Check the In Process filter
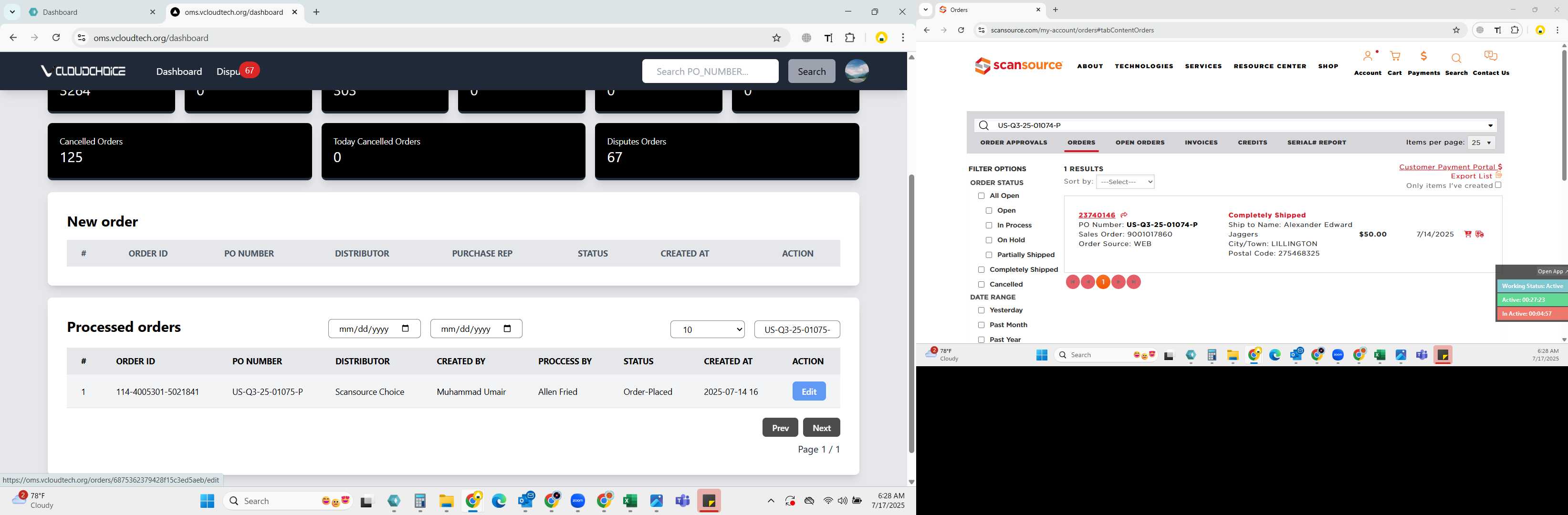Screen dimensions: 1568x515 click(x=989, y=226)
